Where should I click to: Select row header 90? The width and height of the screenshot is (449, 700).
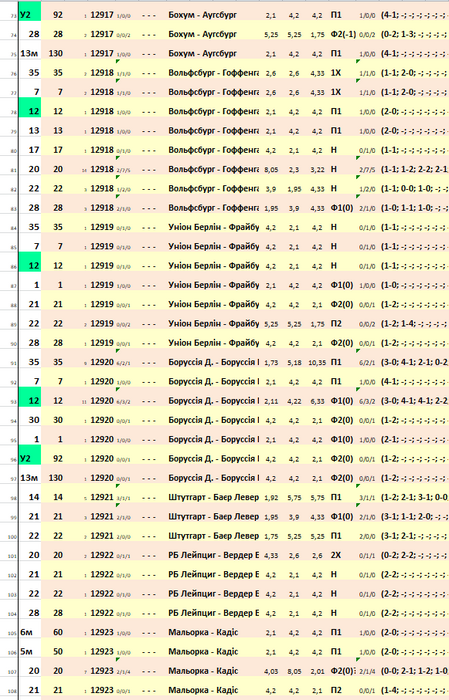click(x=12, y=343)
